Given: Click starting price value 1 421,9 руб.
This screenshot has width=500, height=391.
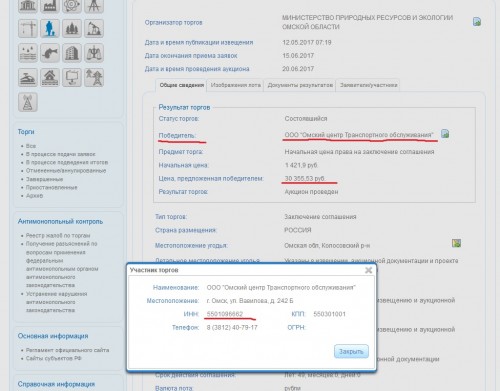Looking at the screenshot, I should click(x=301, y=165).
